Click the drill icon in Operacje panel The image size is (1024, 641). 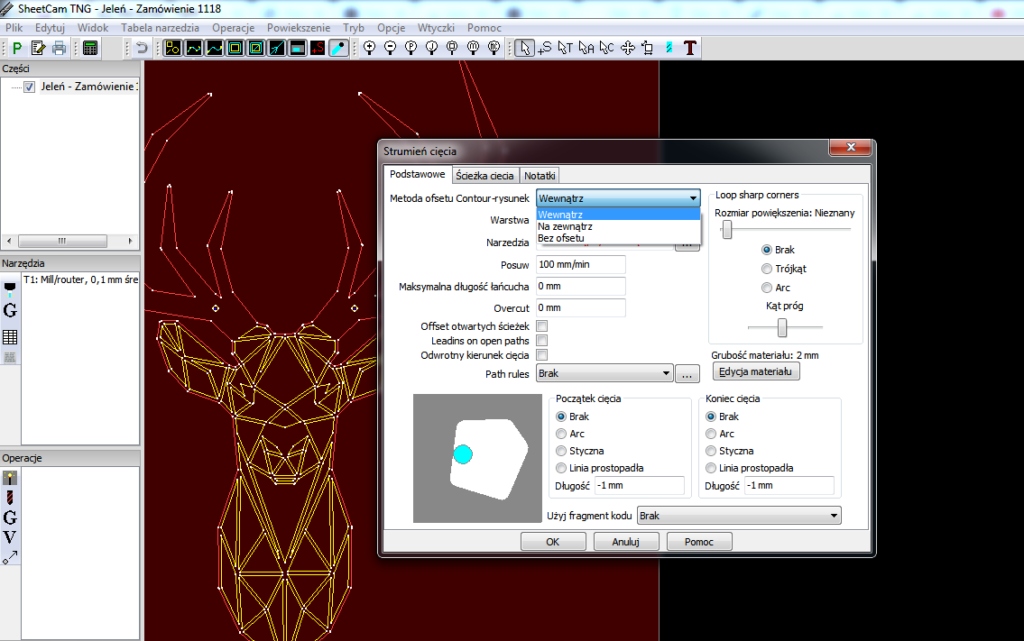point(10,497)
